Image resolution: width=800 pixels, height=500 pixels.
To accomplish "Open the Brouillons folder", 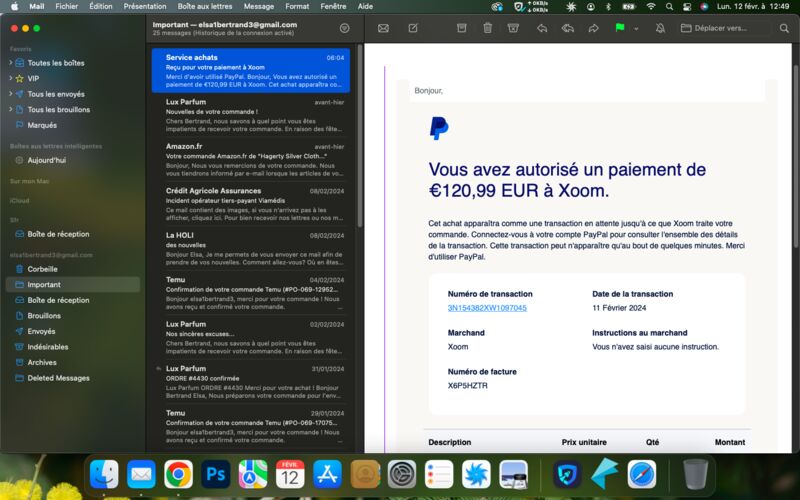I will click(44, 316).
